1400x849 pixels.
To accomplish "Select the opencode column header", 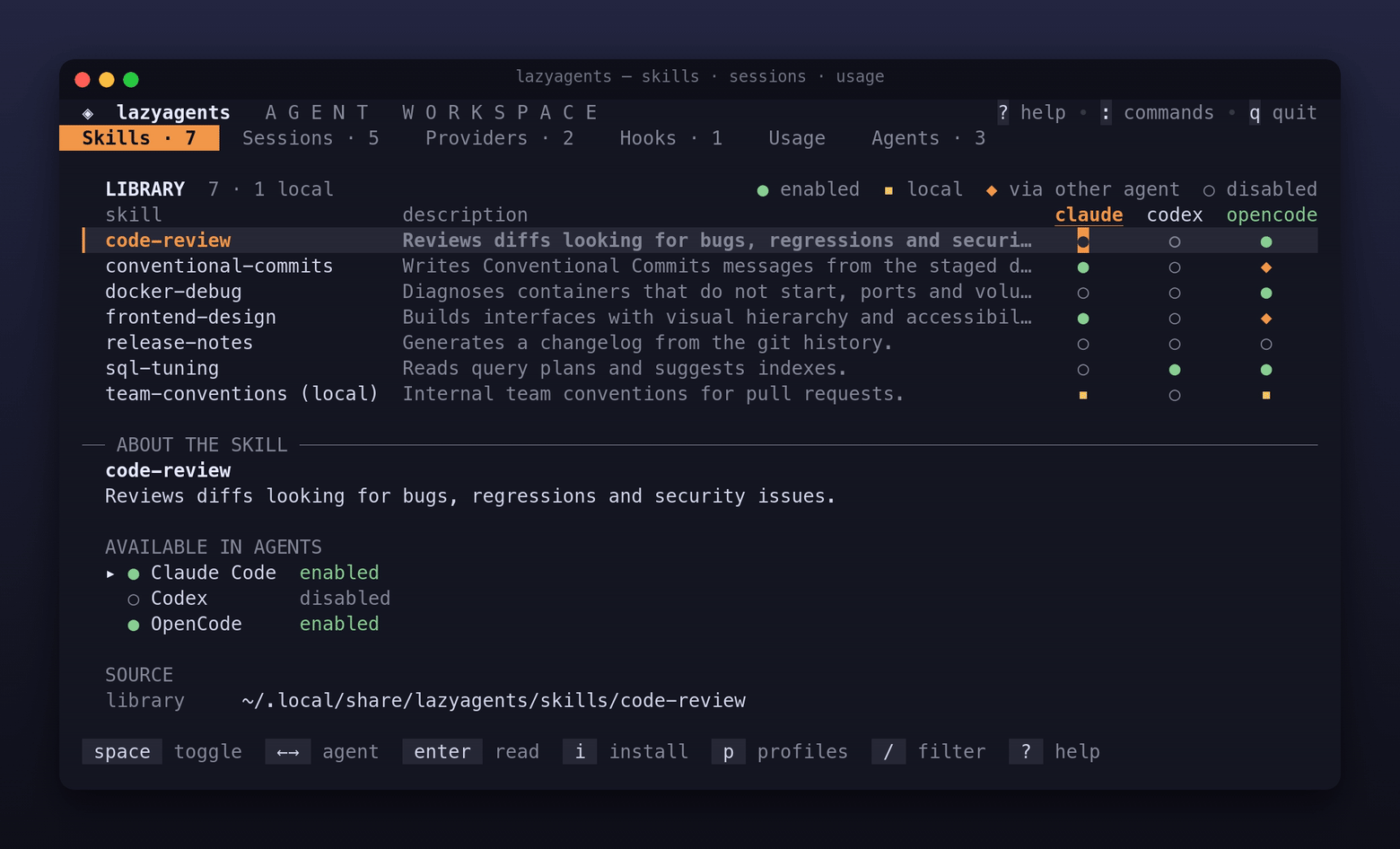I will (1272, 215).
